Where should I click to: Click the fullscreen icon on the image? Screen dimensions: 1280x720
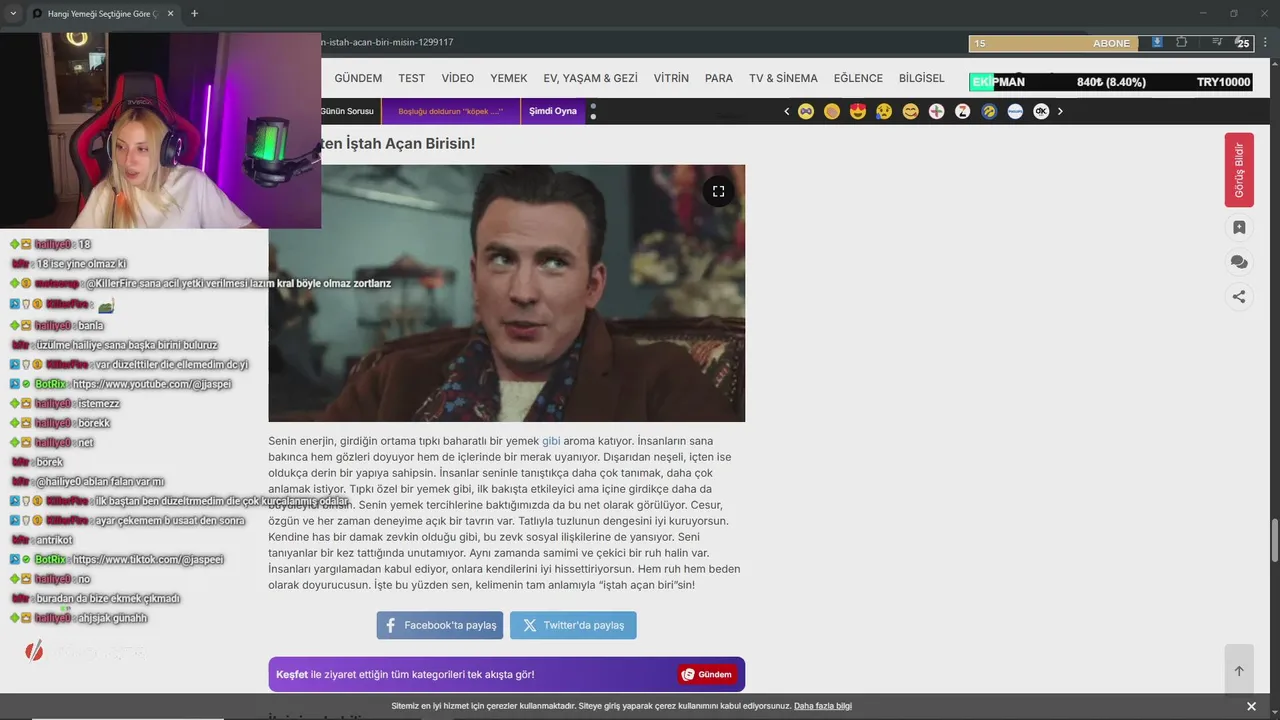(x=718, y=191)
